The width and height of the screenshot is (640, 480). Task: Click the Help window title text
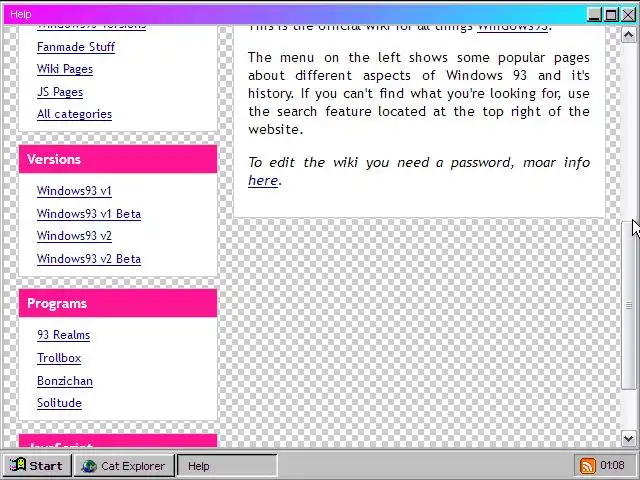click(x=20, y=14)
